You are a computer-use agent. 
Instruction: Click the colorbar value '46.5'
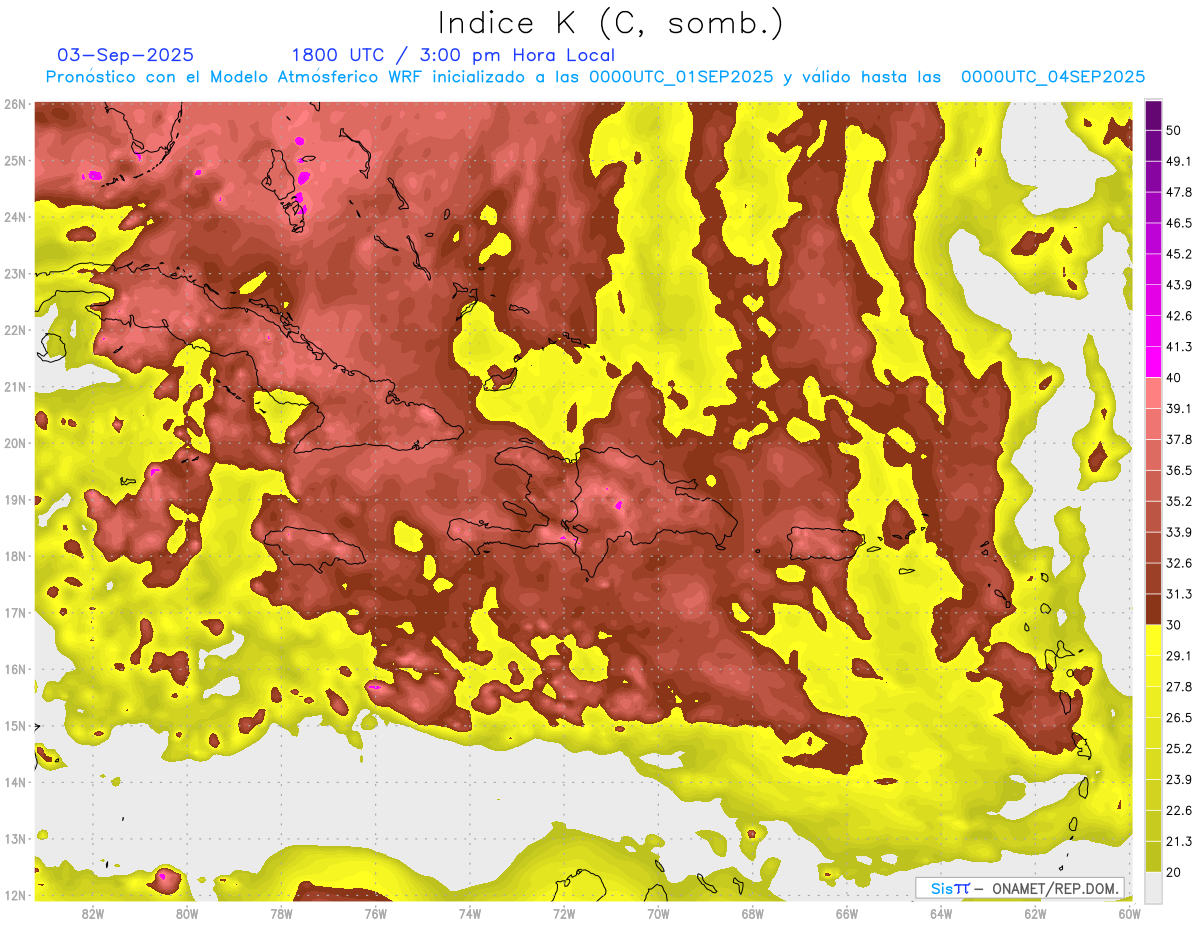pos(1179,223)
